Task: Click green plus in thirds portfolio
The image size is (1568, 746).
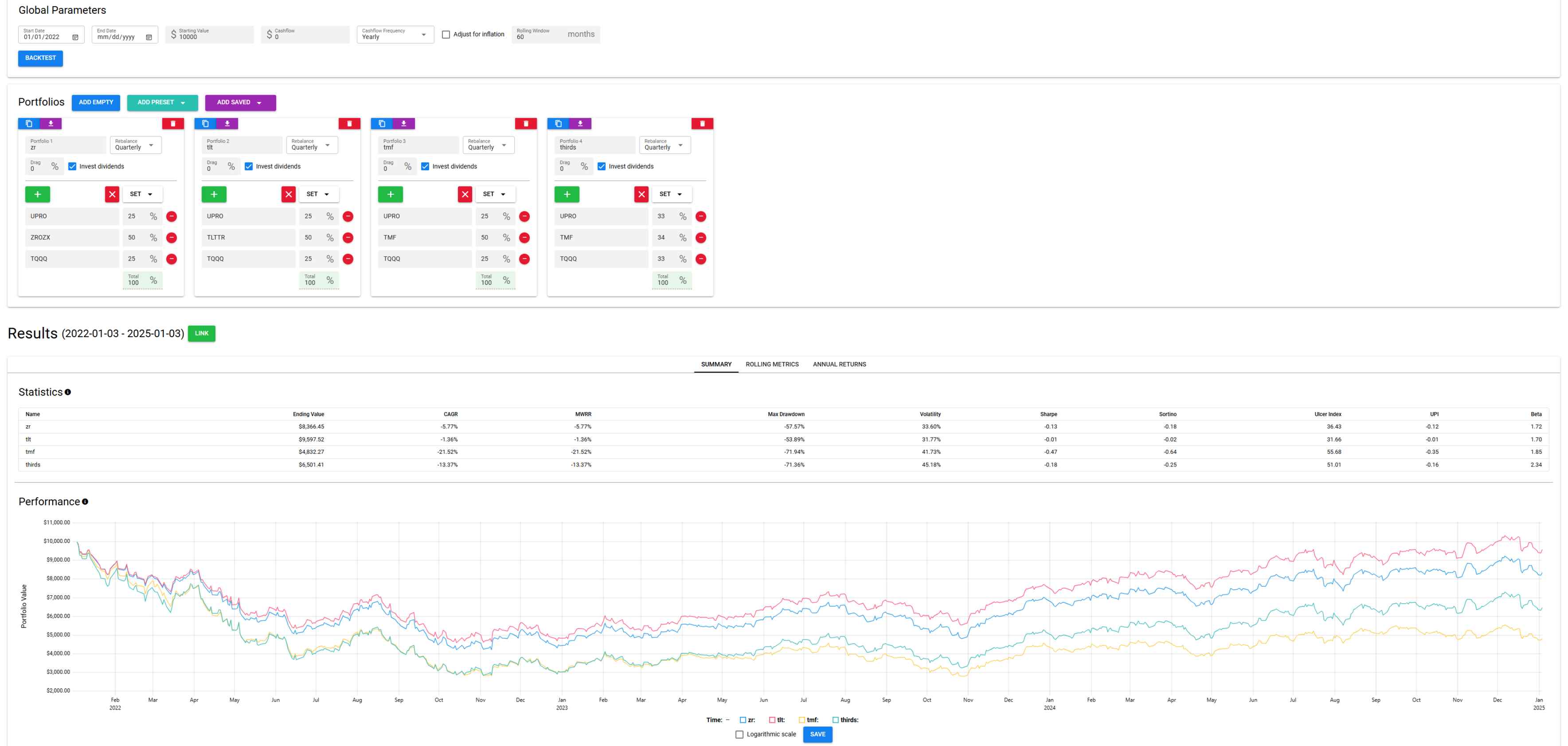Action: point(566,194)
